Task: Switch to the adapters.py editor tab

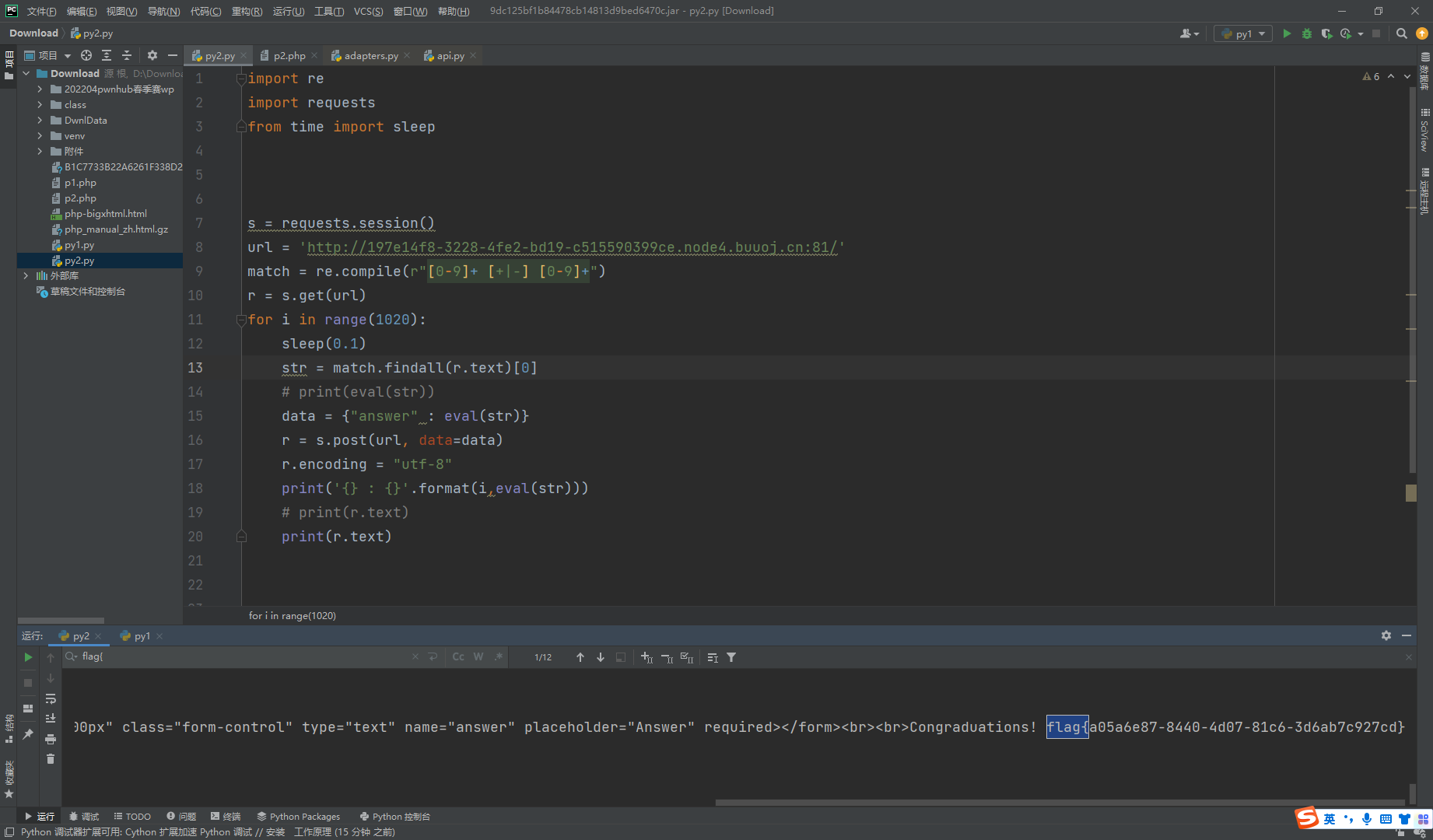Action: [370, 55]
